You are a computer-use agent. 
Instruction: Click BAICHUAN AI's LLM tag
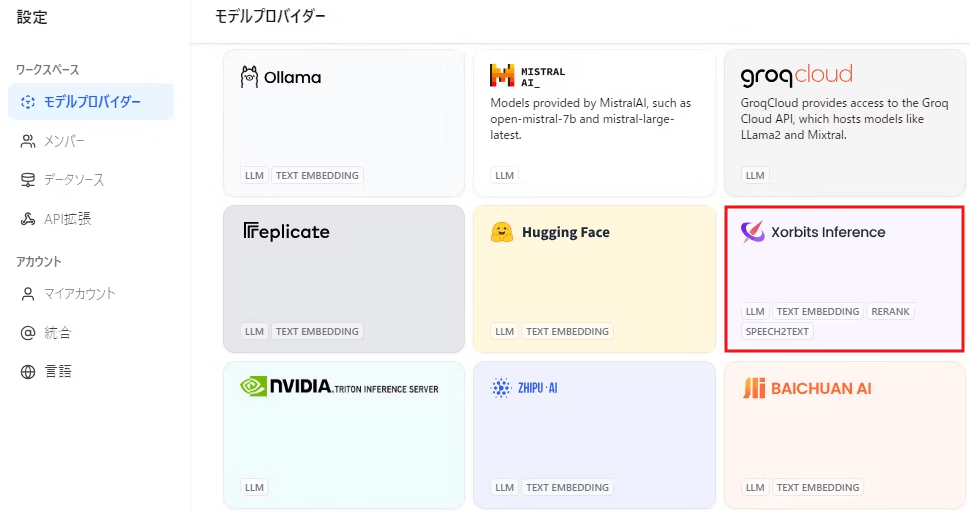pos(755,488)
